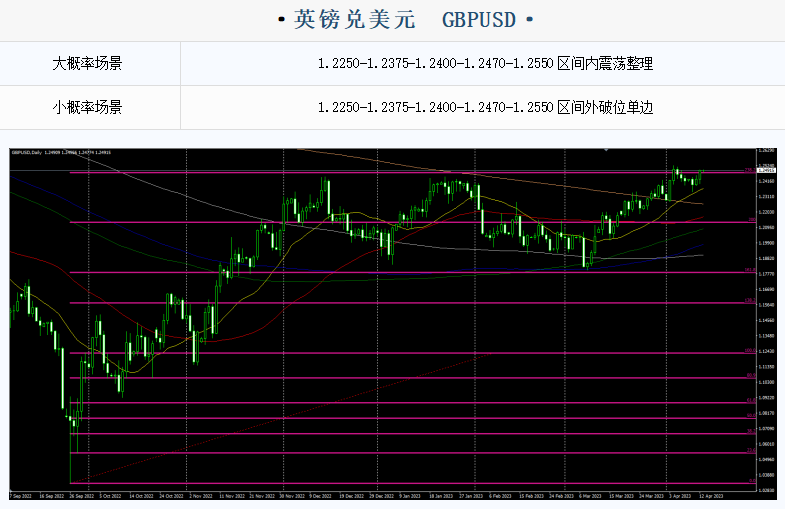785x509 pixels.
Task: Select the 小概率场景 row label
Action: (x=88, y=107)
